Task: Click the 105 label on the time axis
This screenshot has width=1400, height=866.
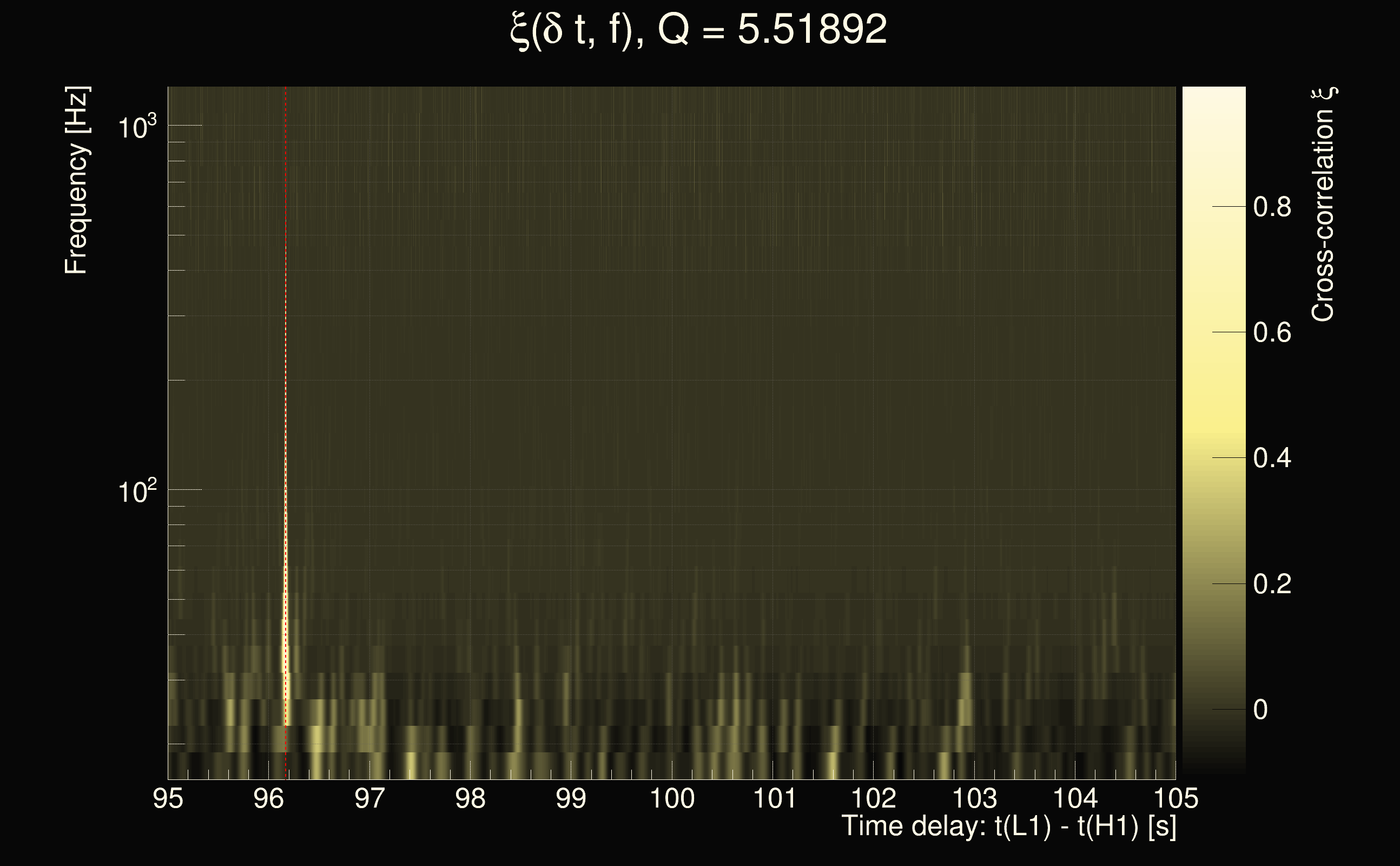Action: click(1176, 799)
